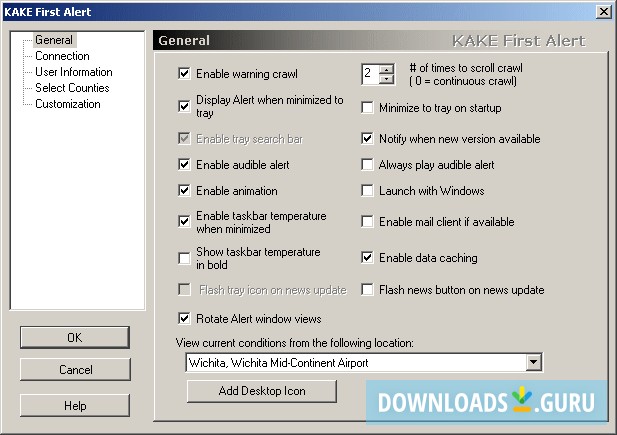Open the Customization settings page
Viewport: 617px width, 435px height.
pyautogui.click(x=68, y=104)
